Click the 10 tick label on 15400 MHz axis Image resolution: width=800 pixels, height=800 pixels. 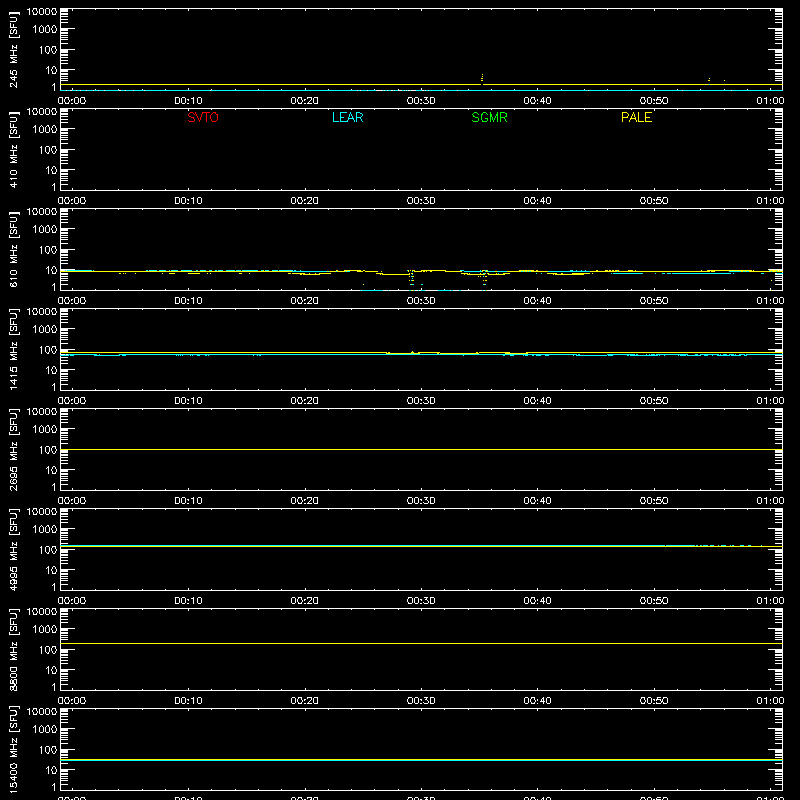(x=51, y=770)
